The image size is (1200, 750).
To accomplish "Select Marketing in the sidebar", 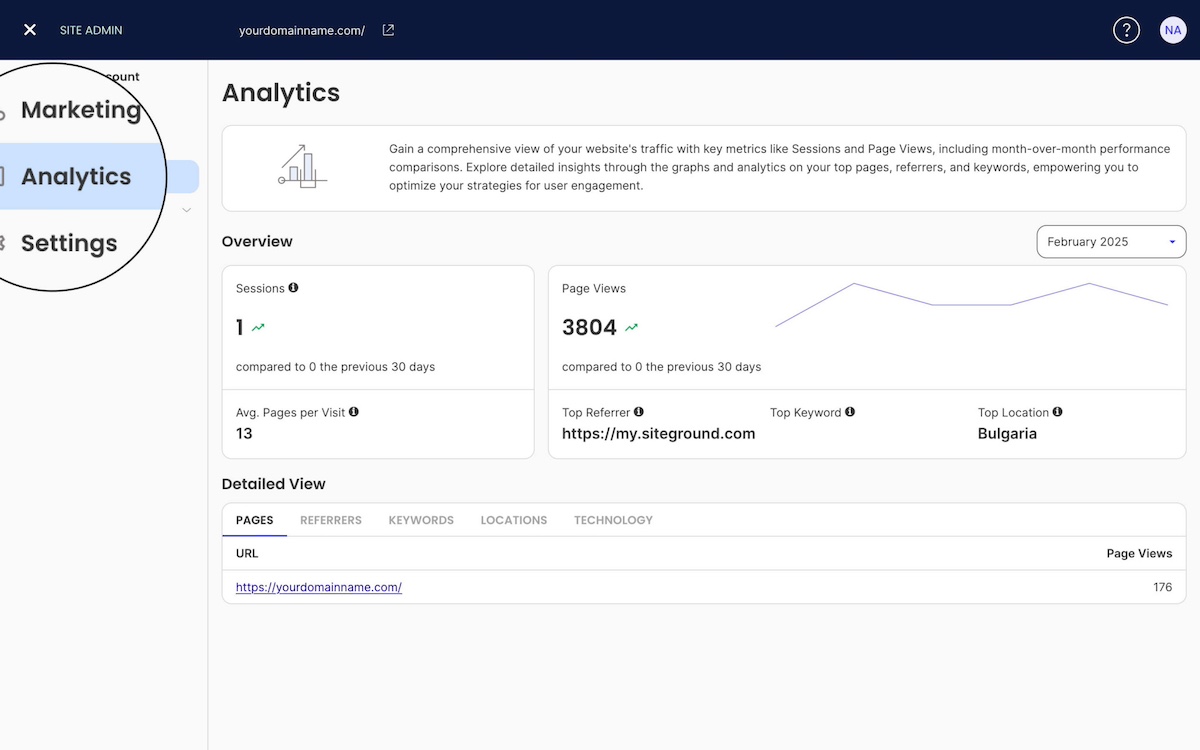I will coord(80,110).
